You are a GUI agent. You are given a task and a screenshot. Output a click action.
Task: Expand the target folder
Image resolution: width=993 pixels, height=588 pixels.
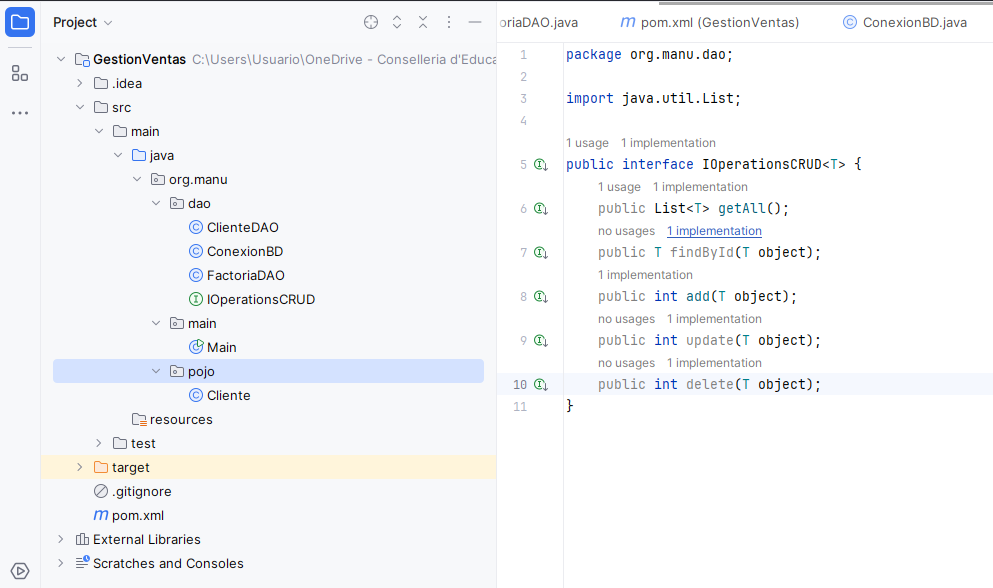pyautogui.click(x=80, y=468)
